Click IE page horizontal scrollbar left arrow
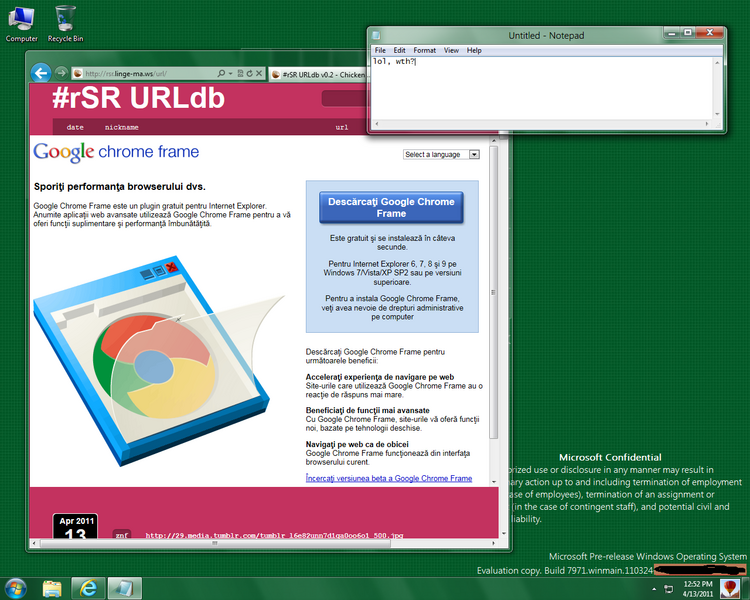Image resolution: width=750 pixels, height=600 pixels. pos(34,544)
